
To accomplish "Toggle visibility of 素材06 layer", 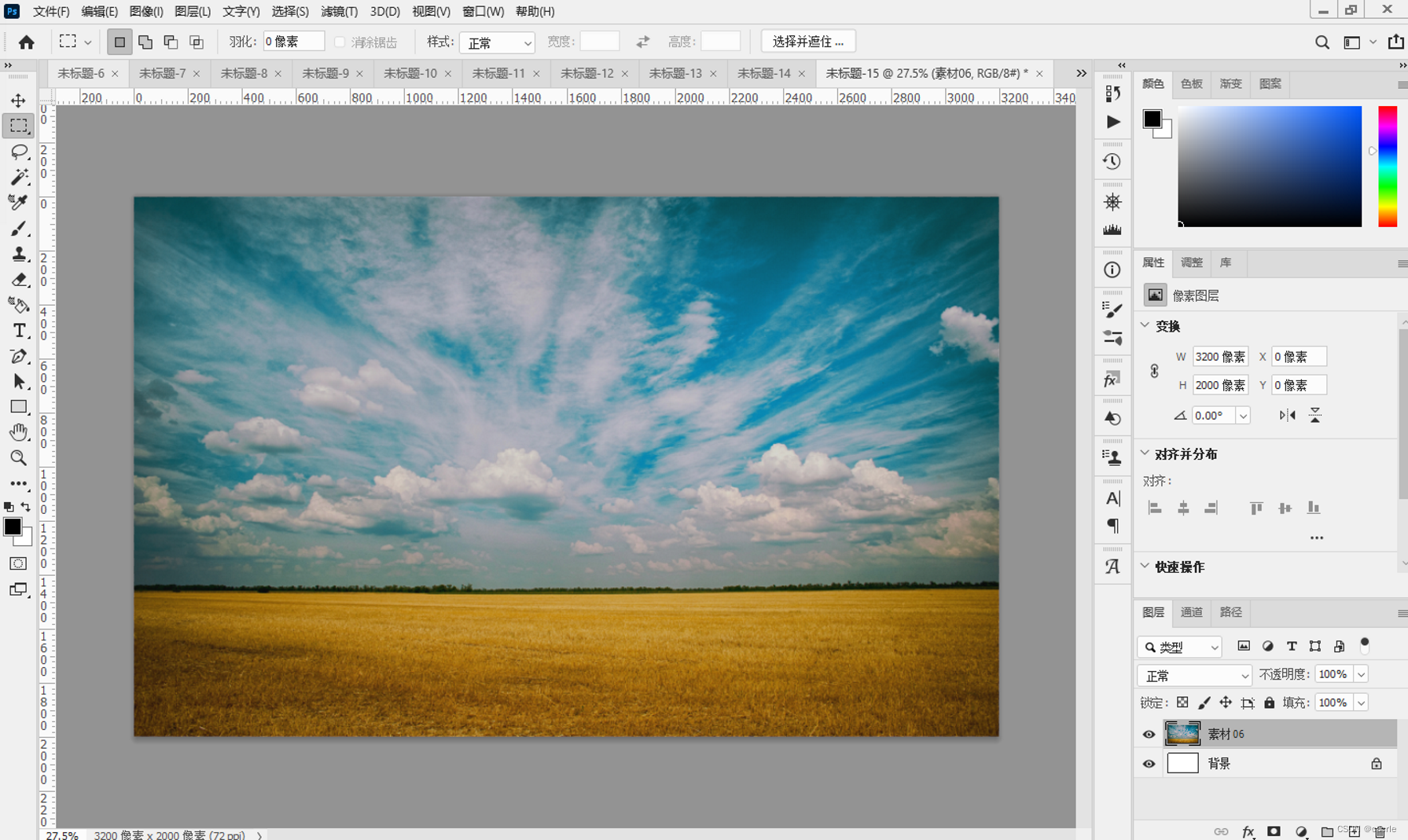I will coord(1149,734).
